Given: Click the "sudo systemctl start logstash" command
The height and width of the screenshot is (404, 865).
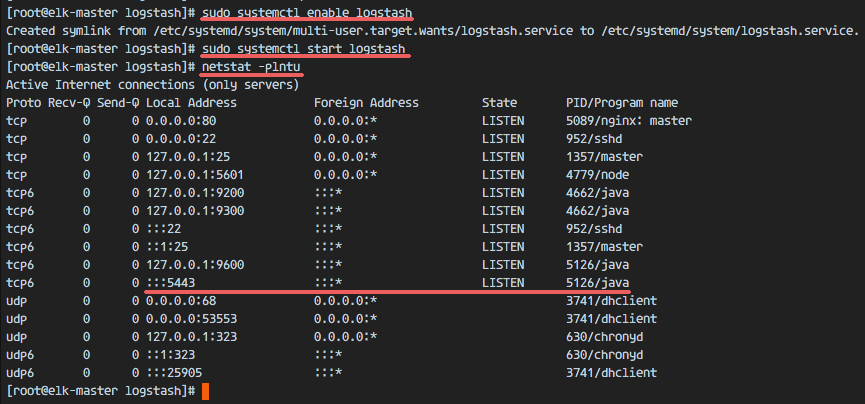Looking at the screenshot, I should (304, 48).
